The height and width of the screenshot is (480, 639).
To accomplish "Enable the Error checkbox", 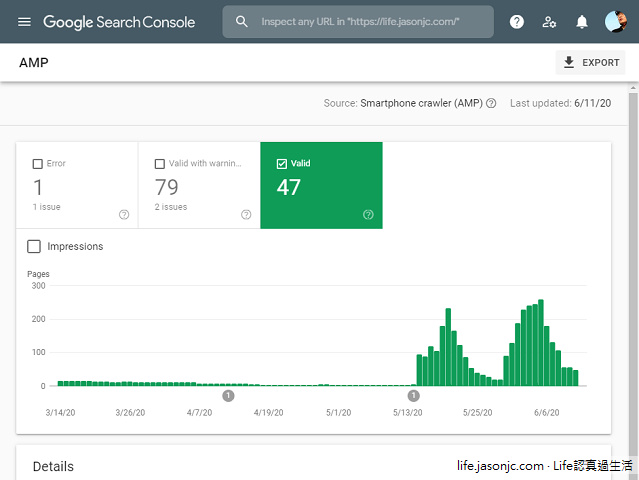I will tap(38, 164).
